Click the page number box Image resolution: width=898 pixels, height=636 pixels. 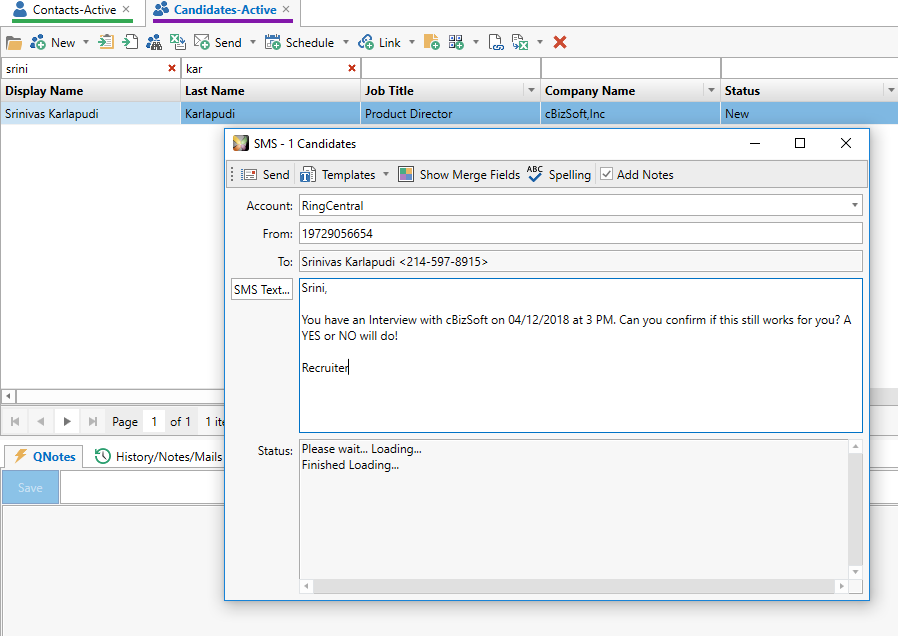tap(154, 422)
